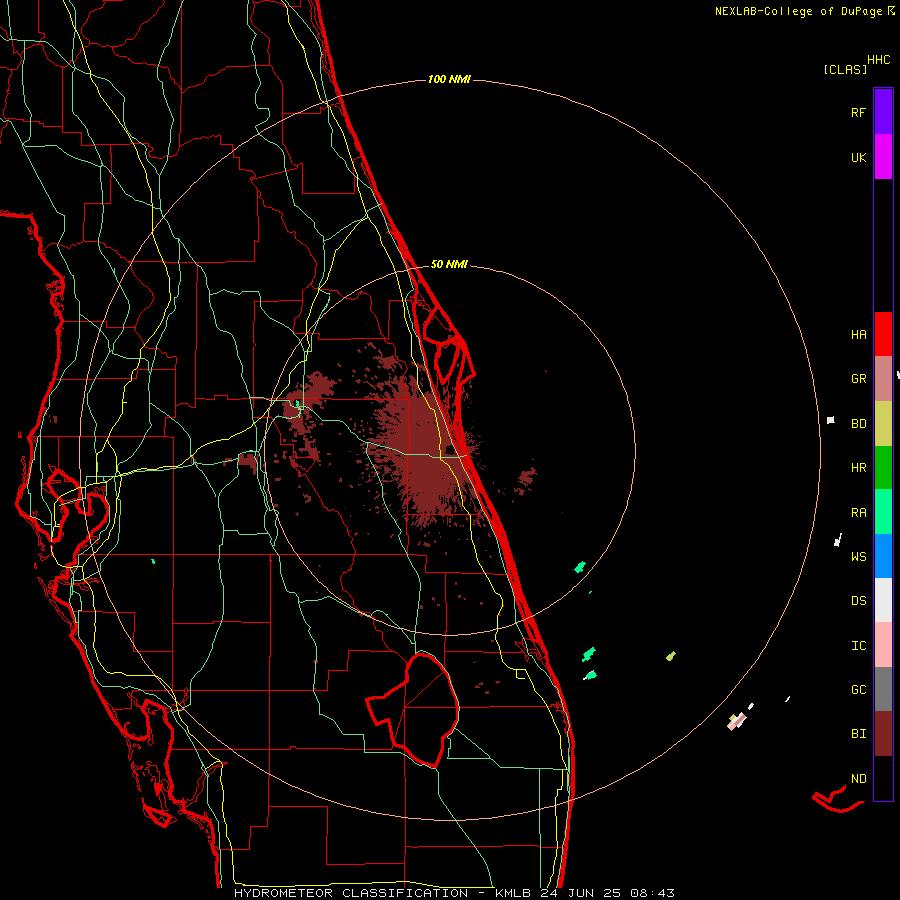The image size is (900, 900).
Task: Select the 'RA' legend label
Action: 858,513
